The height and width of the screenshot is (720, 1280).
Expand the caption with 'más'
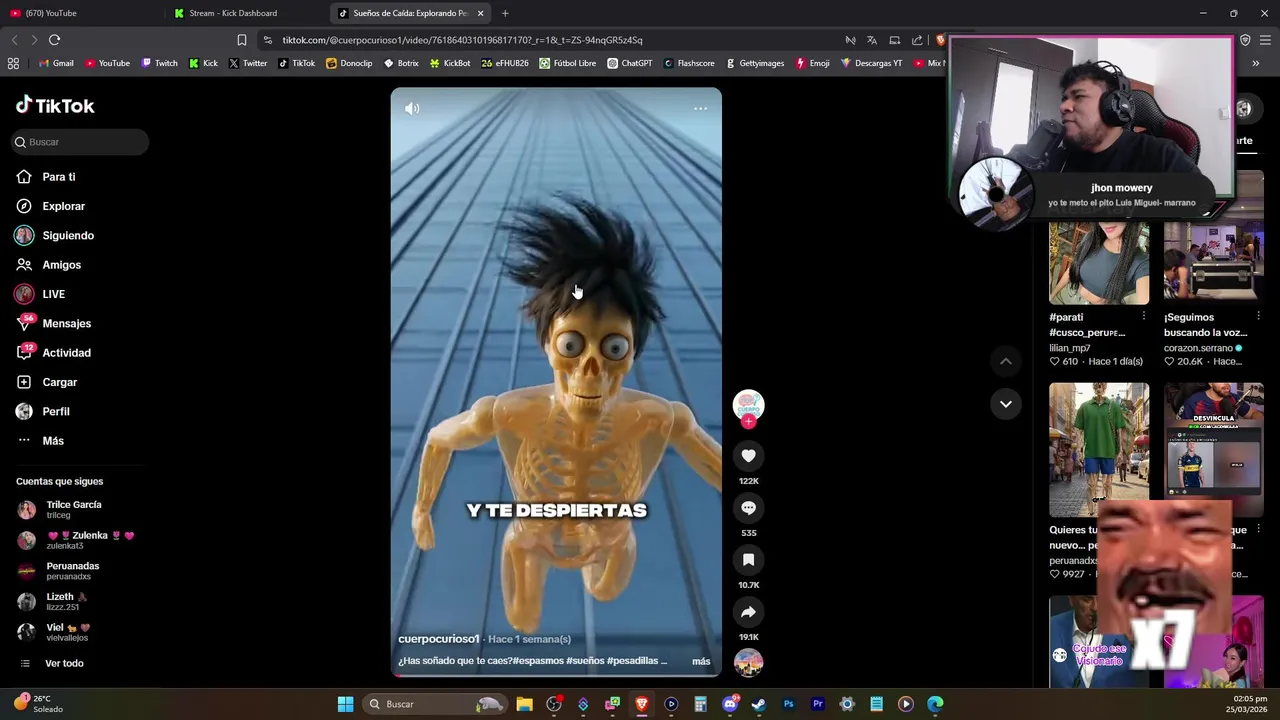point(701,661)
